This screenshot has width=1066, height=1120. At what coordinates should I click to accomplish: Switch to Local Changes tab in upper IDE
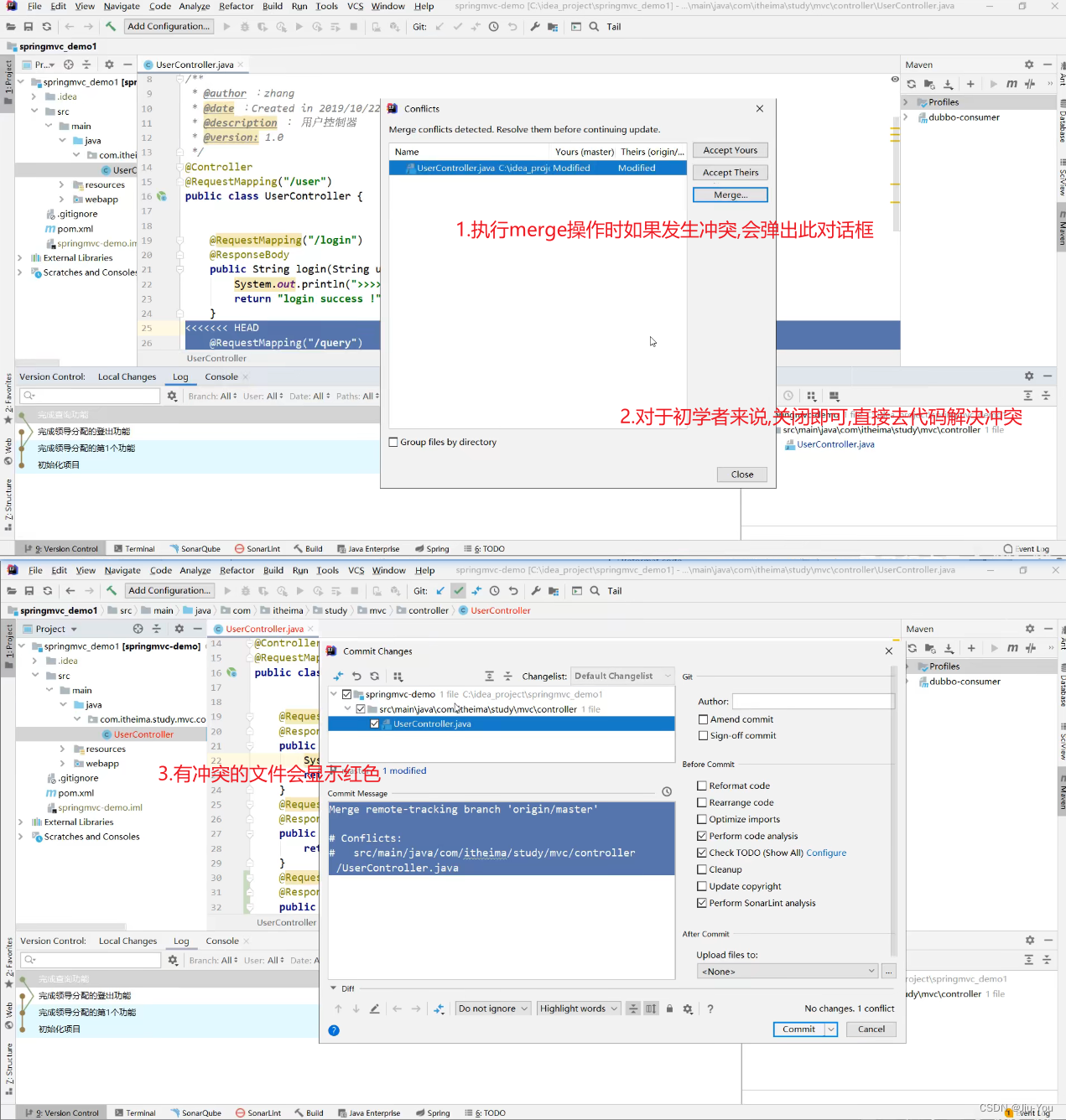click(x=127, y=376)
